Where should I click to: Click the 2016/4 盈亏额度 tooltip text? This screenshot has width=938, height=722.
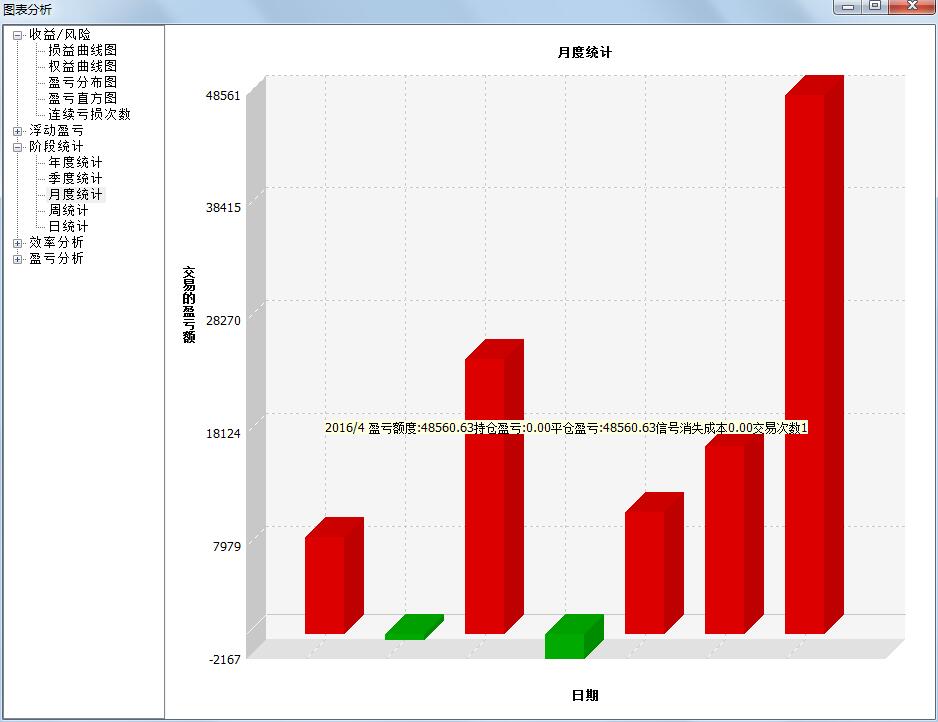coord(566,428)
